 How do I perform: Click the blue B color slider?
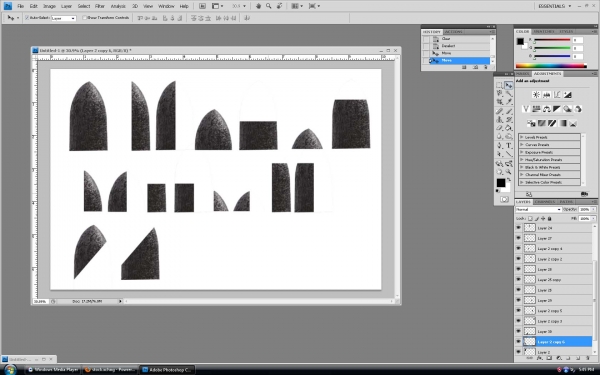coord(552,56)
